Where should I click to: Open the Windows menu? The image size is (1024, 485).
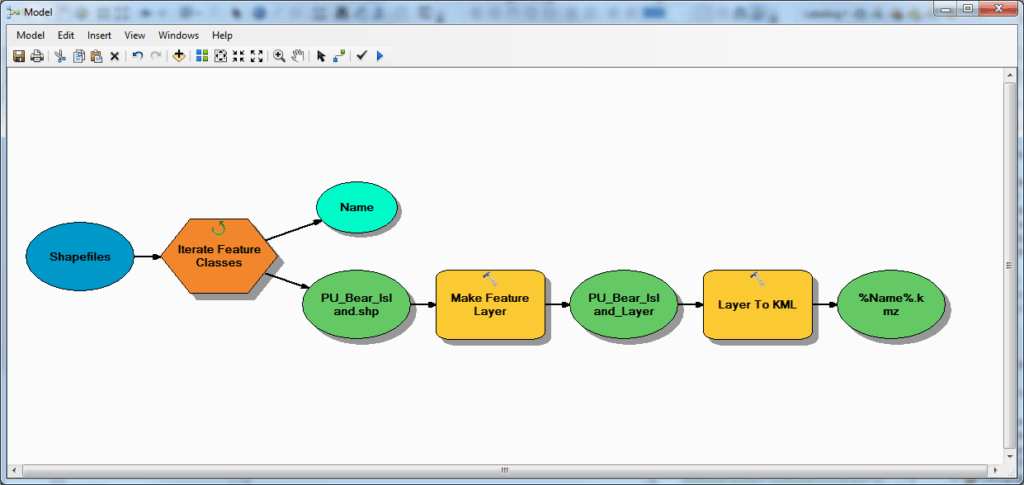(x=179, y=35)
